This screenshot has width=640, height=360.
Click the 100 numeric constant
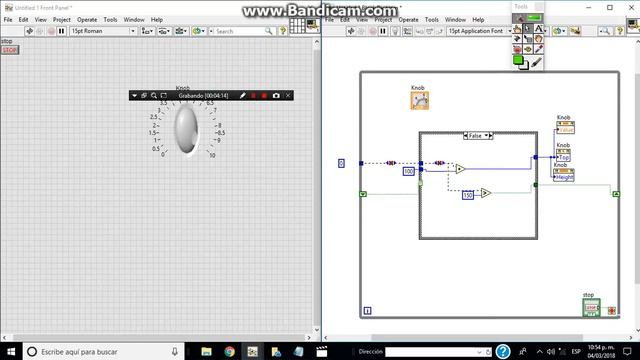409,171
